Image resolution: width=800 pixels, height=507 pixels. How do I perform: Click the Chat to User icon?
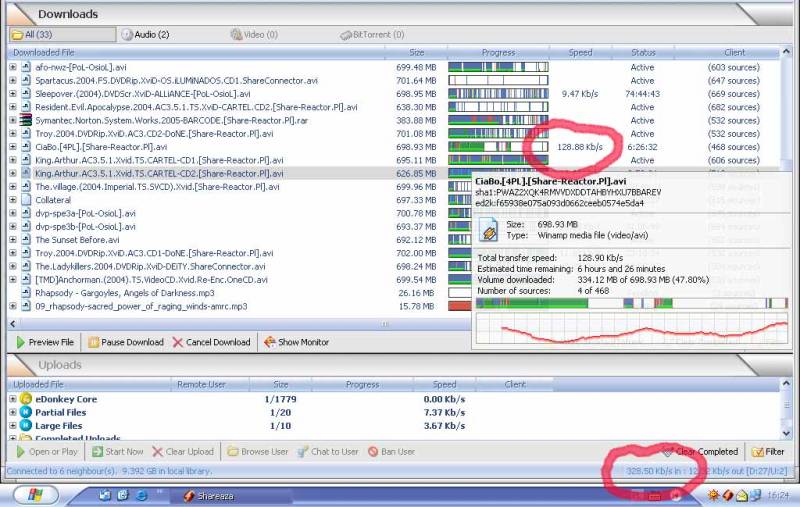[x=301, y=452]
